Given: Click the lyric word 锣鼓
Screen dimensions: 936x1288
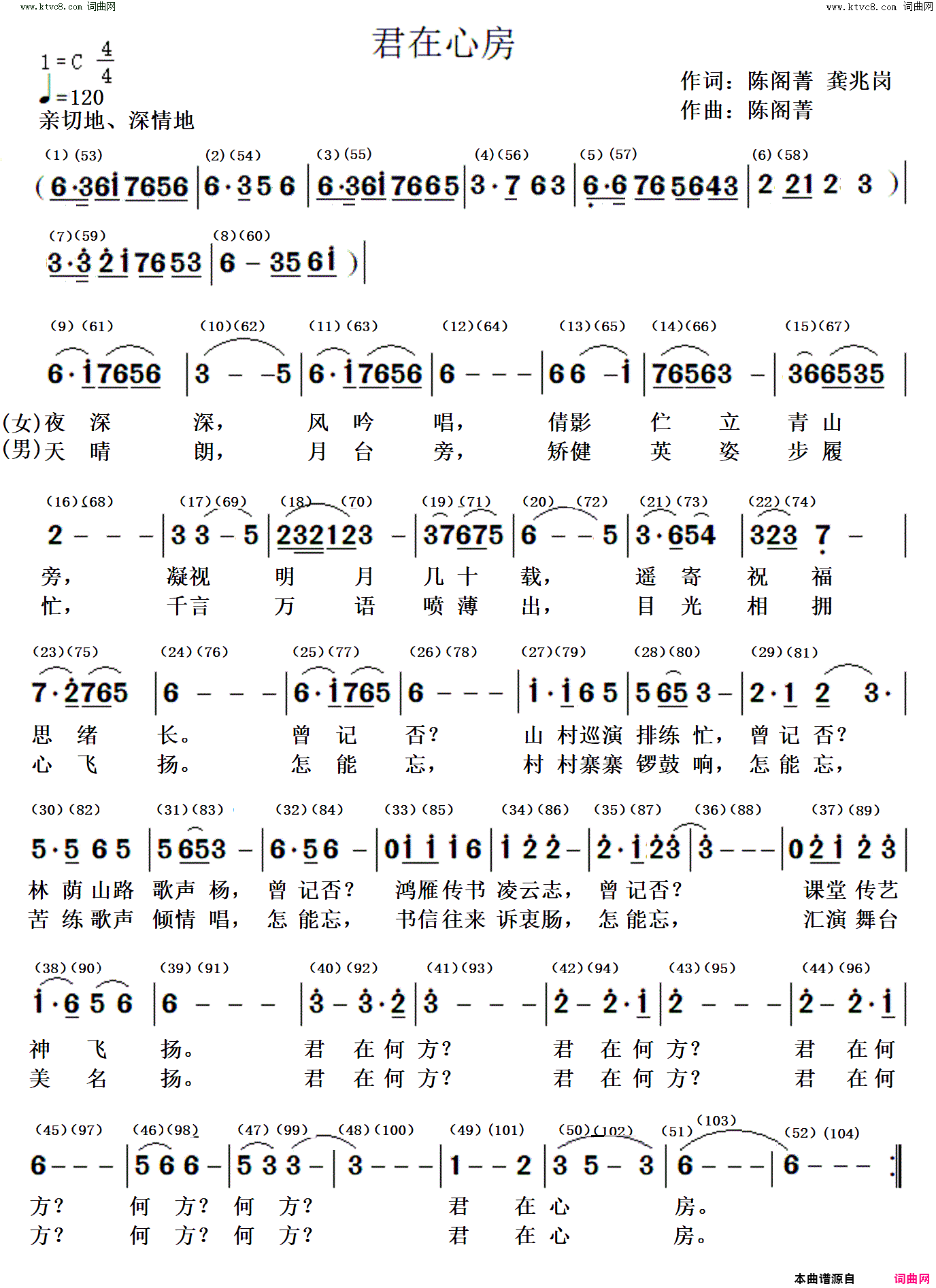Looking at the screenshot, I should 658,764.
